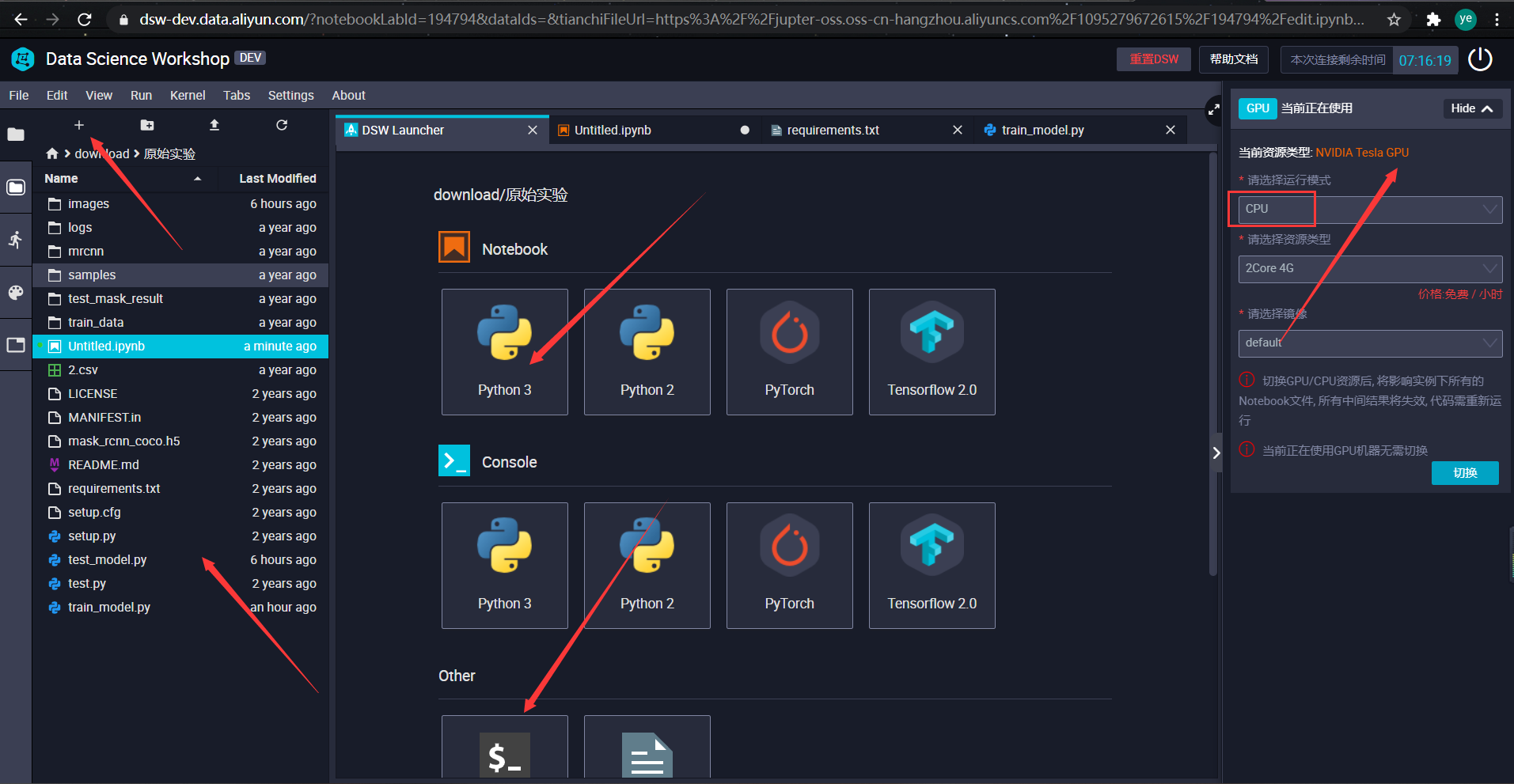1514x784 pixels.
Task: Open the Settings menu
Action: (x=290, y=95)
